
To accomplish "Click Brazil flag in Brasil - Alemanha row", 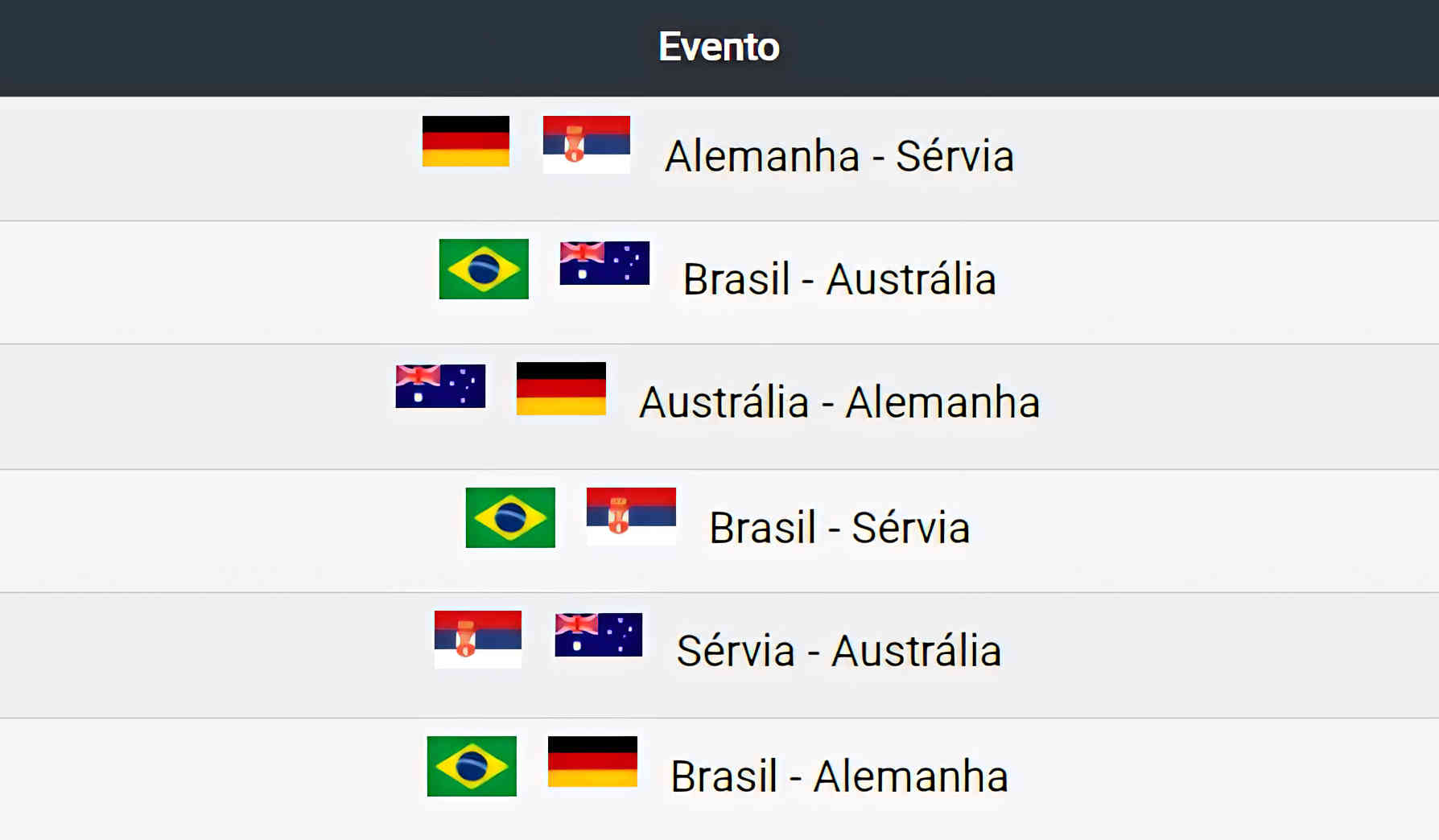I will (x=472, y=766).
